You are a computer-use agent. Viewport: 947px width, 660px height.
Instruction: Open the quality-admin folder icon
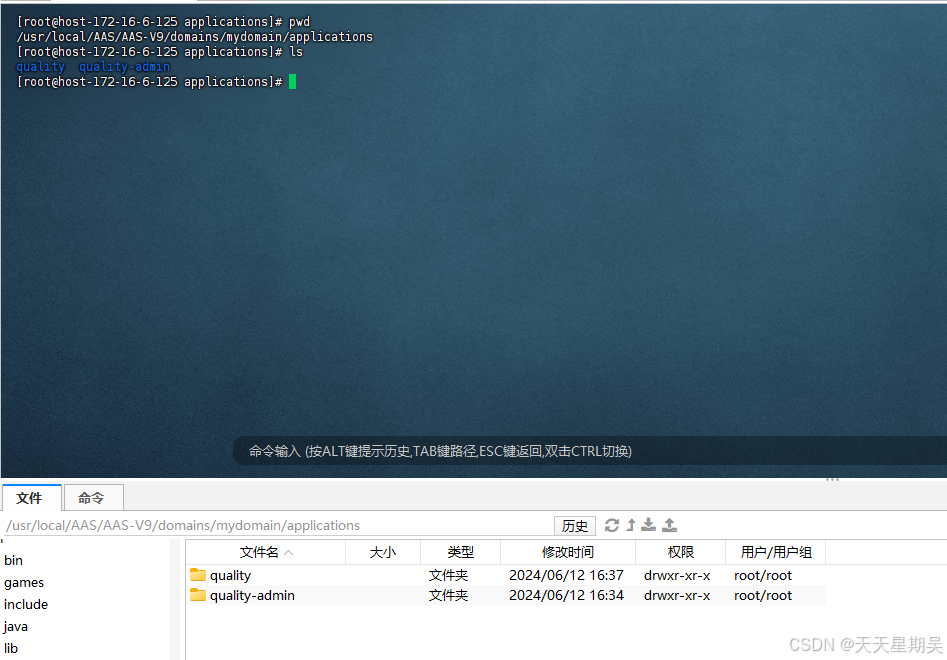tap(200, 595)
